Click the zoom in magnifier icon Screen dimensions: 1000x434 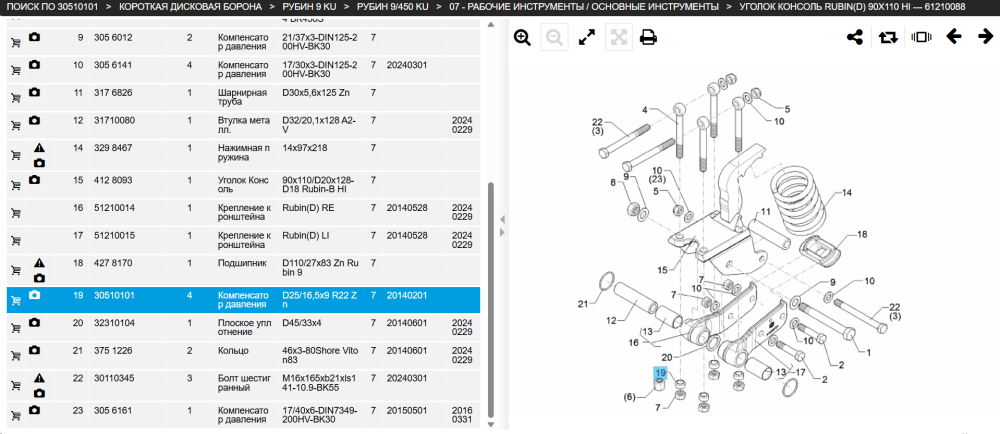point(522,38)
